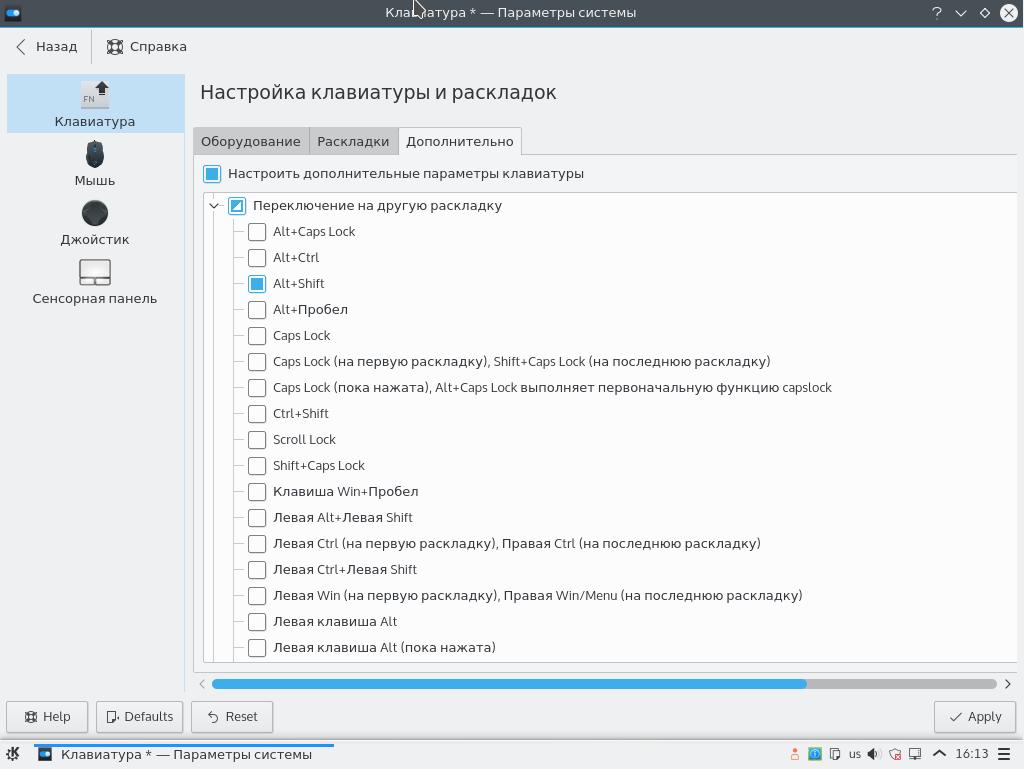1024x769 pixels.
Task: Open the clipboard tray icon
Action: pos(835,754)
